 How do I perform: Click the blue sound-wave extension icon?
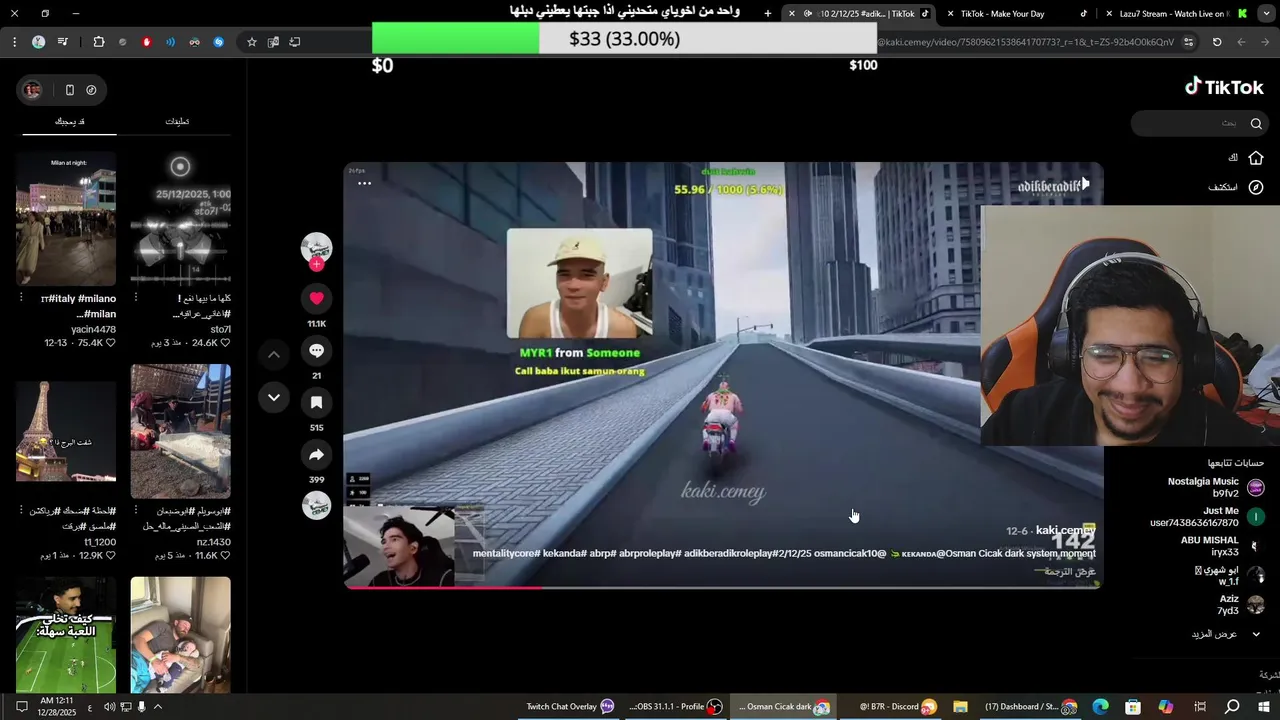[170, 42]
